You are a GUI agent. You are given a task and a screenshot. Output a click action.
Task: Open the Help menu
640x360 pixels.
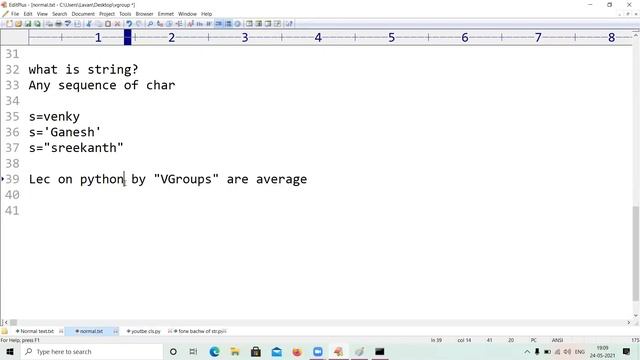tap(207, 14)
